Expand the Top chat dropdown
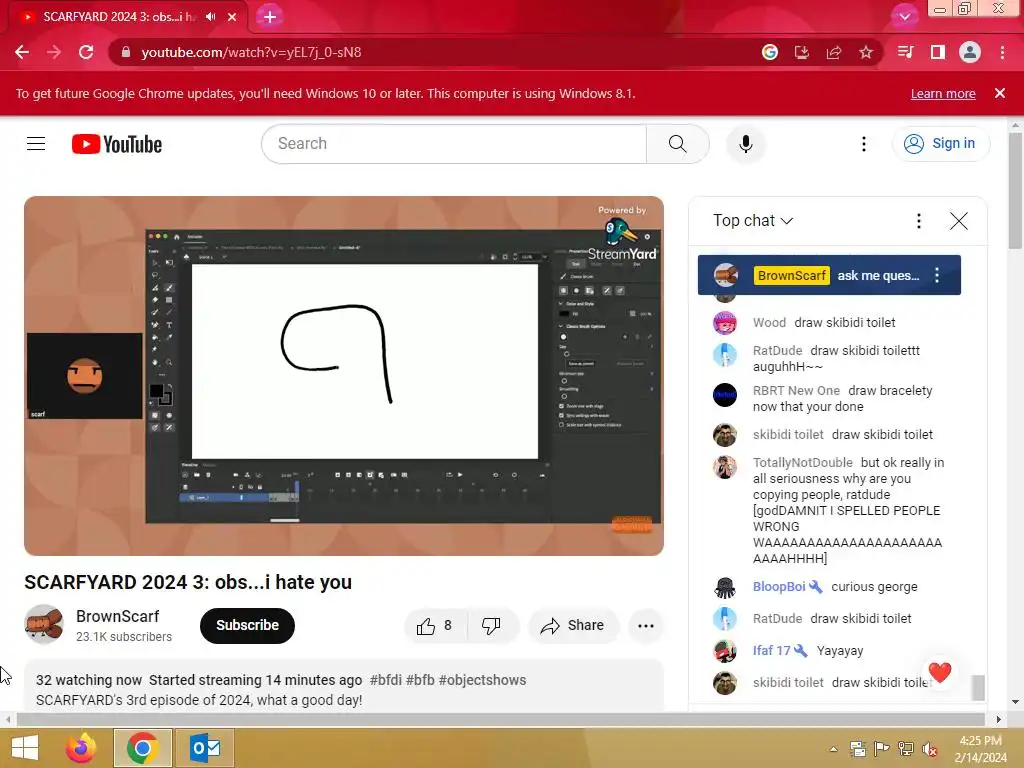 pos(753,221)
